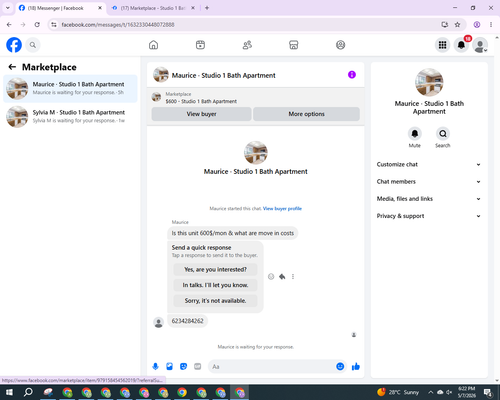Screen dimensions: 500x400
Task: Select the Maurice conversation in the list
Action: [x=70, y=89]
